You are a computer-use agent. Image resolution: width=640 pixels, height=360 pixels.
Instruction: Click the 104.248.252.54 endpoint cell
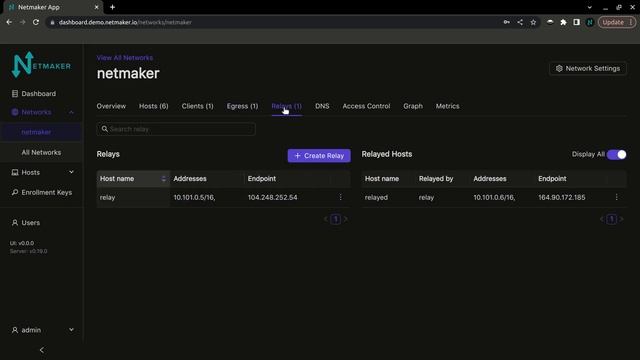273,198
